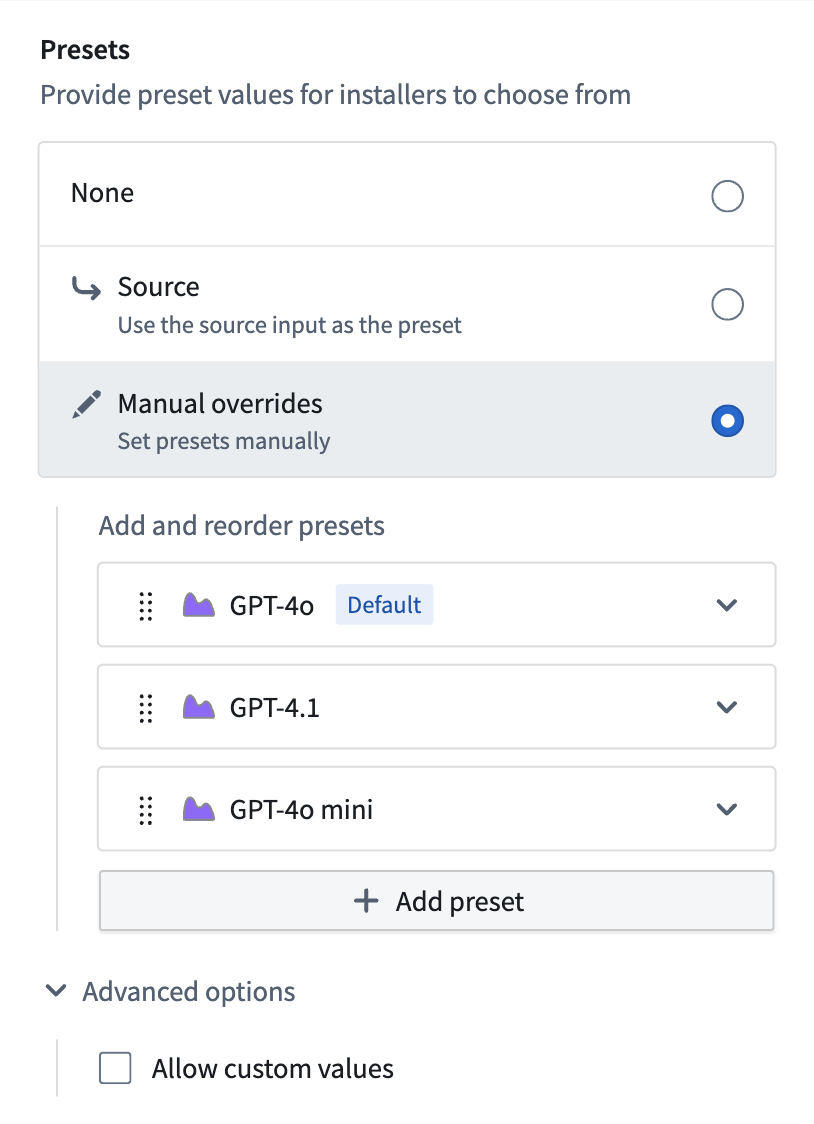Click the purple model icon for GPT-4o mini
Screen dimensions: 814x1124
(198, 809)
